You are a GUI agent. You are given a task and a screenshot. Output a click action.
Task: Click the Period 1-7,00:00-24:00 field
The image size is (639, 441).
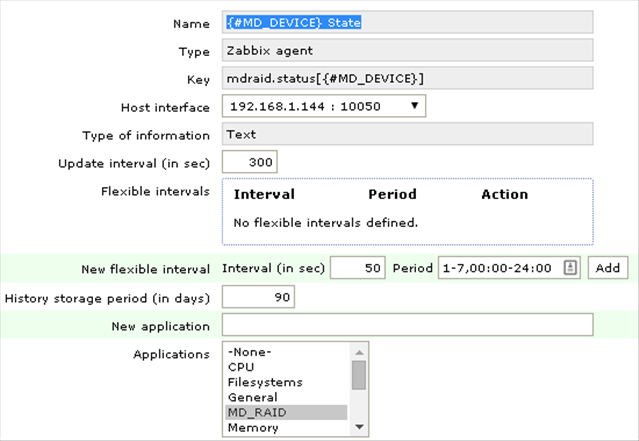tap(509, 268)
